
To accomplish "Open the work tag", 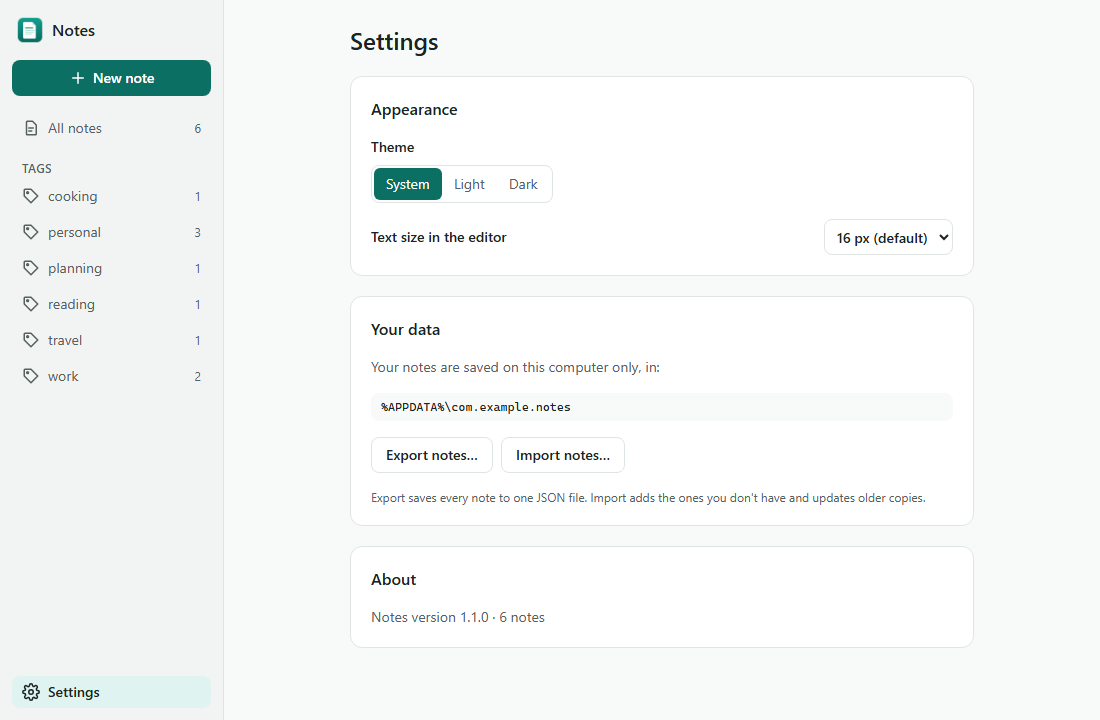I will (112, 376).
